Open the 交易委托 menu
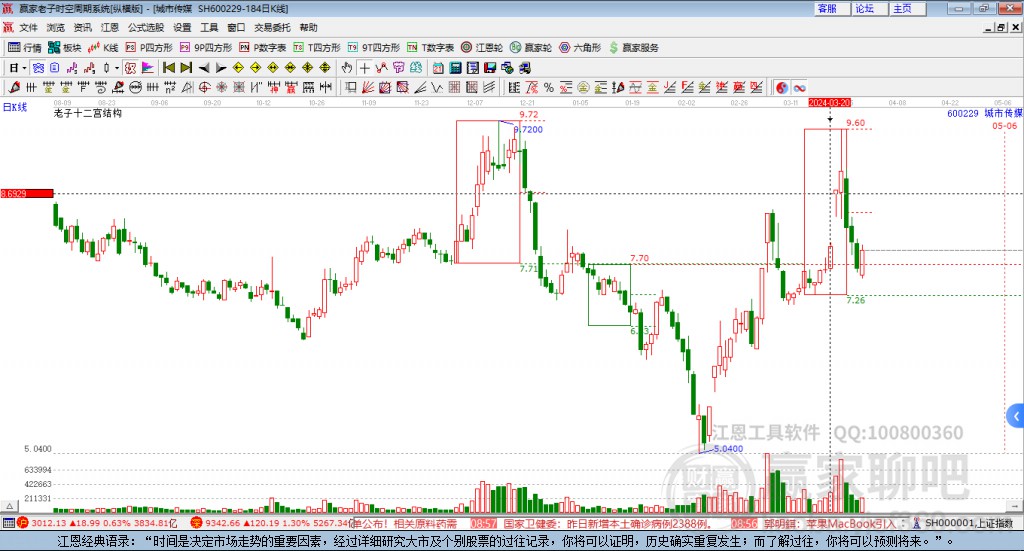 click(x=272, y=27)
